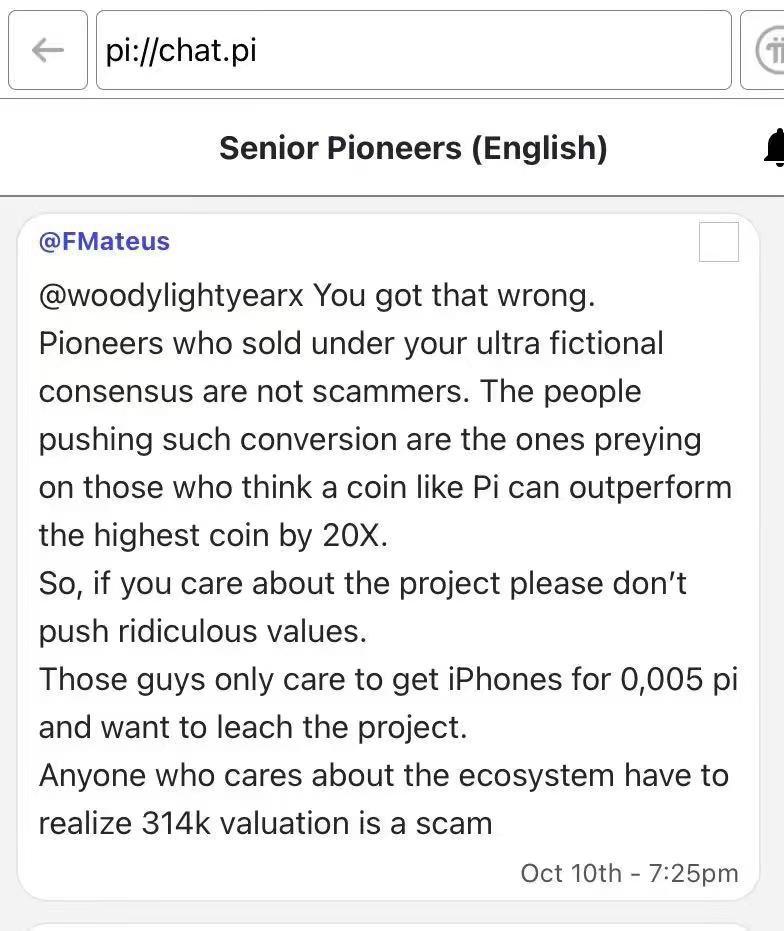Click the "highest coin by 20X" line
This screenshot has height=931, width=784.
point(213,536)
